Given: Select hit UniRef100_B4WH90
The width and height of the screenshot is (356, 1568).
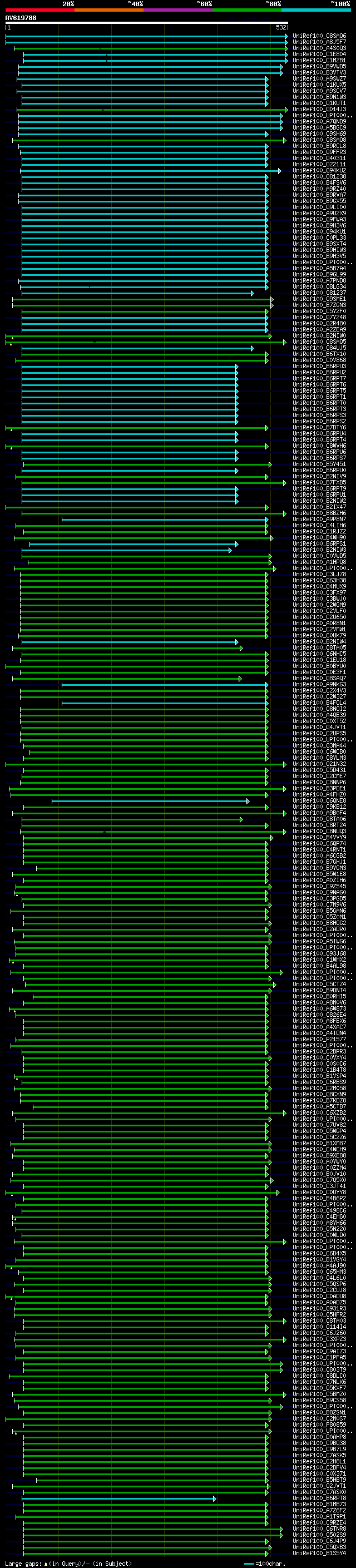Looking at the screenshot, I should pos(319,537).
